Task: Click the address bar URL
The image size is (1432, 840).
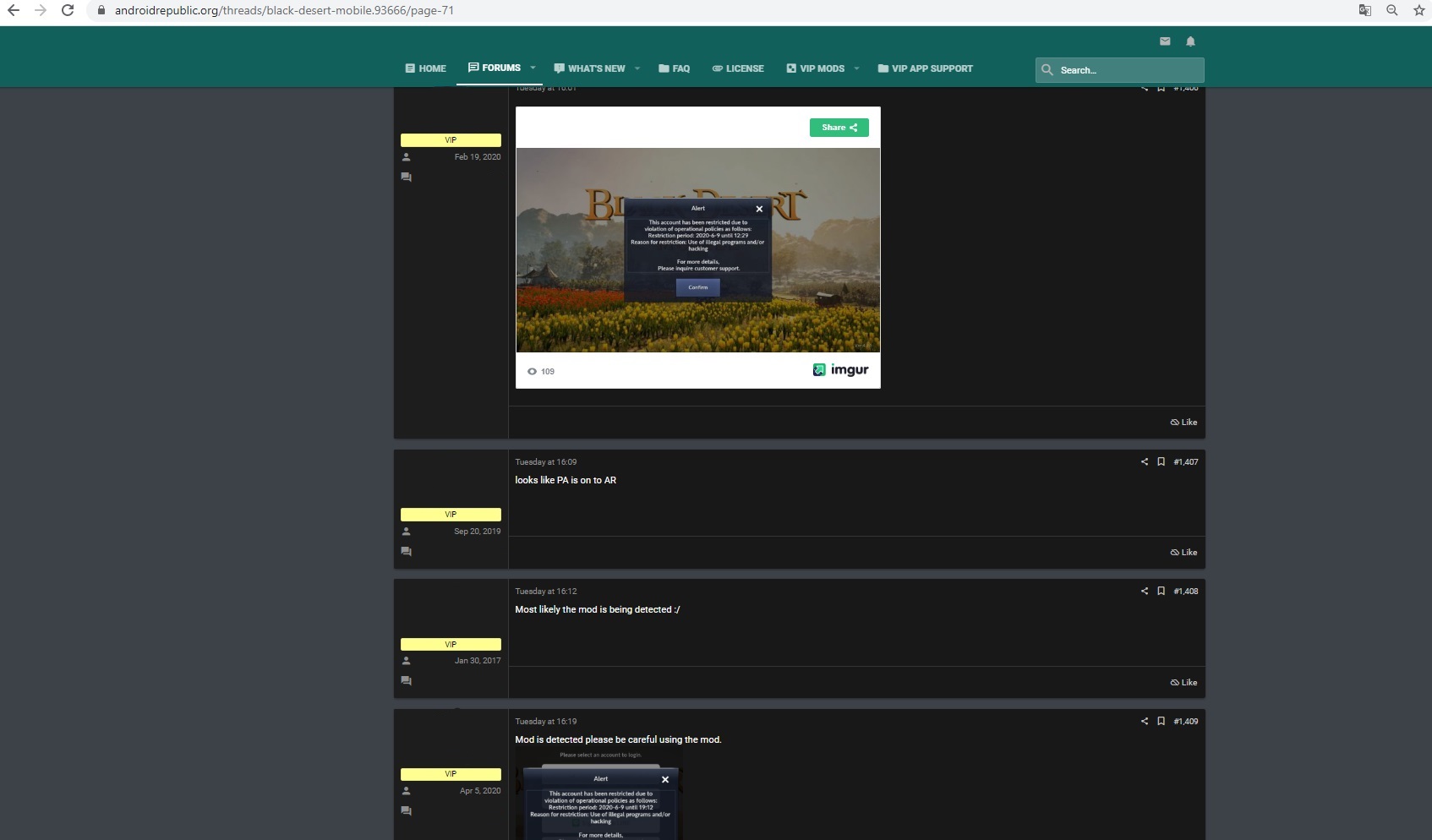Action: (x=284, y=10)
